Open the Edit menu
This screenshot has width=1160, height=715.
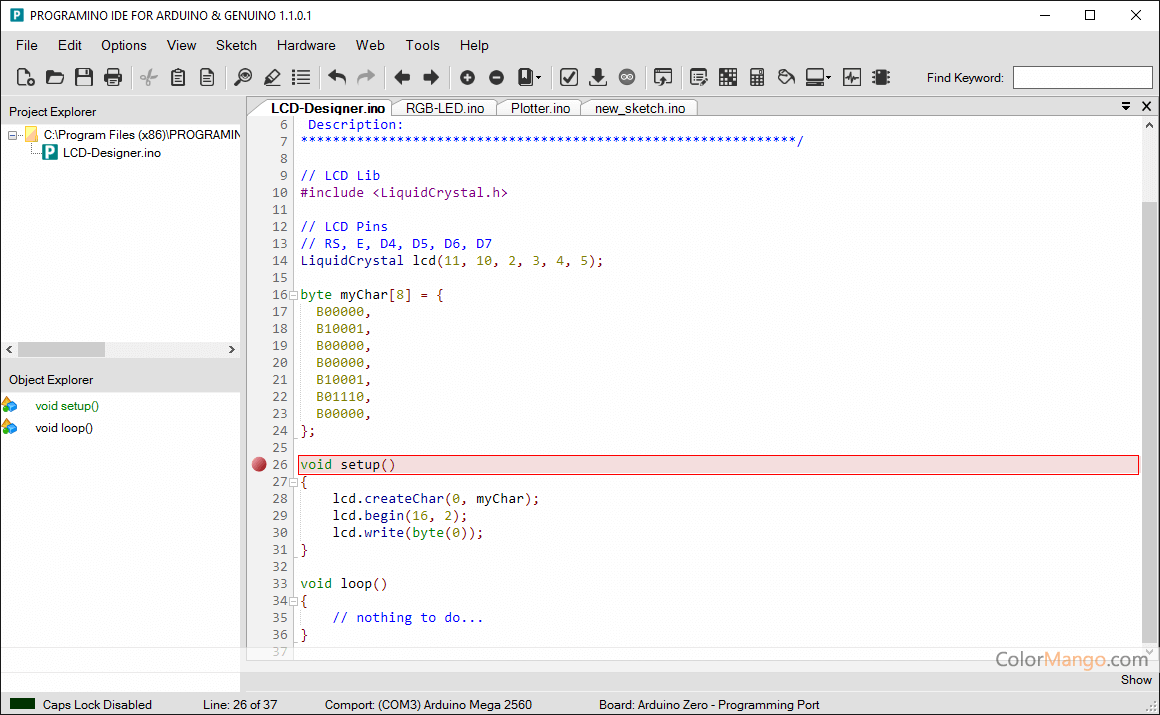coord(70,45)
